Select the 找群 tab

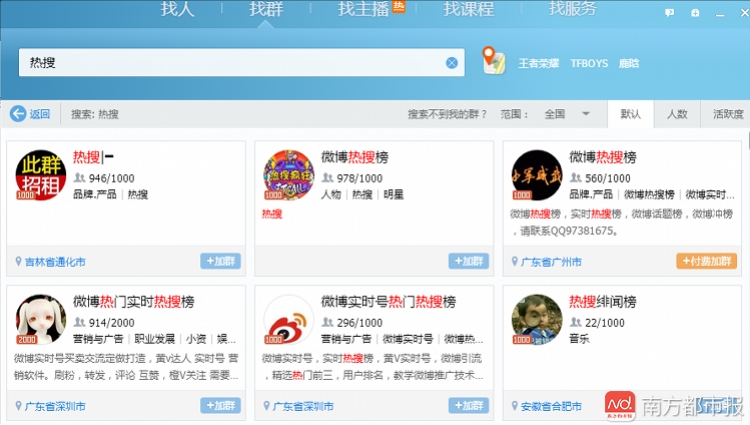point(266,9)
